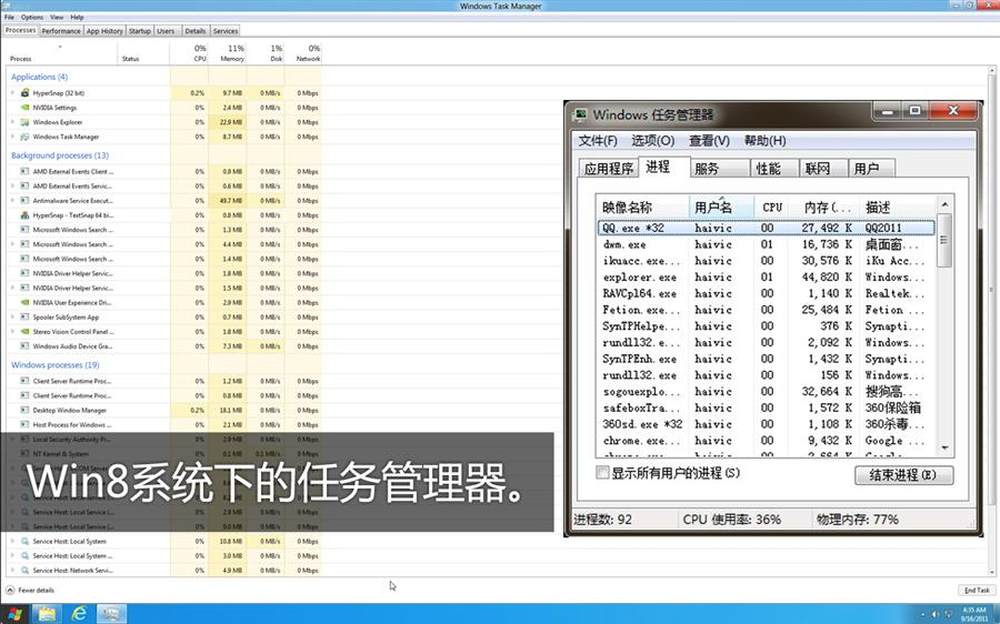Click the AMD External Events Client icon
Screen dimensions: 1000x624
(x=25, y=171)
